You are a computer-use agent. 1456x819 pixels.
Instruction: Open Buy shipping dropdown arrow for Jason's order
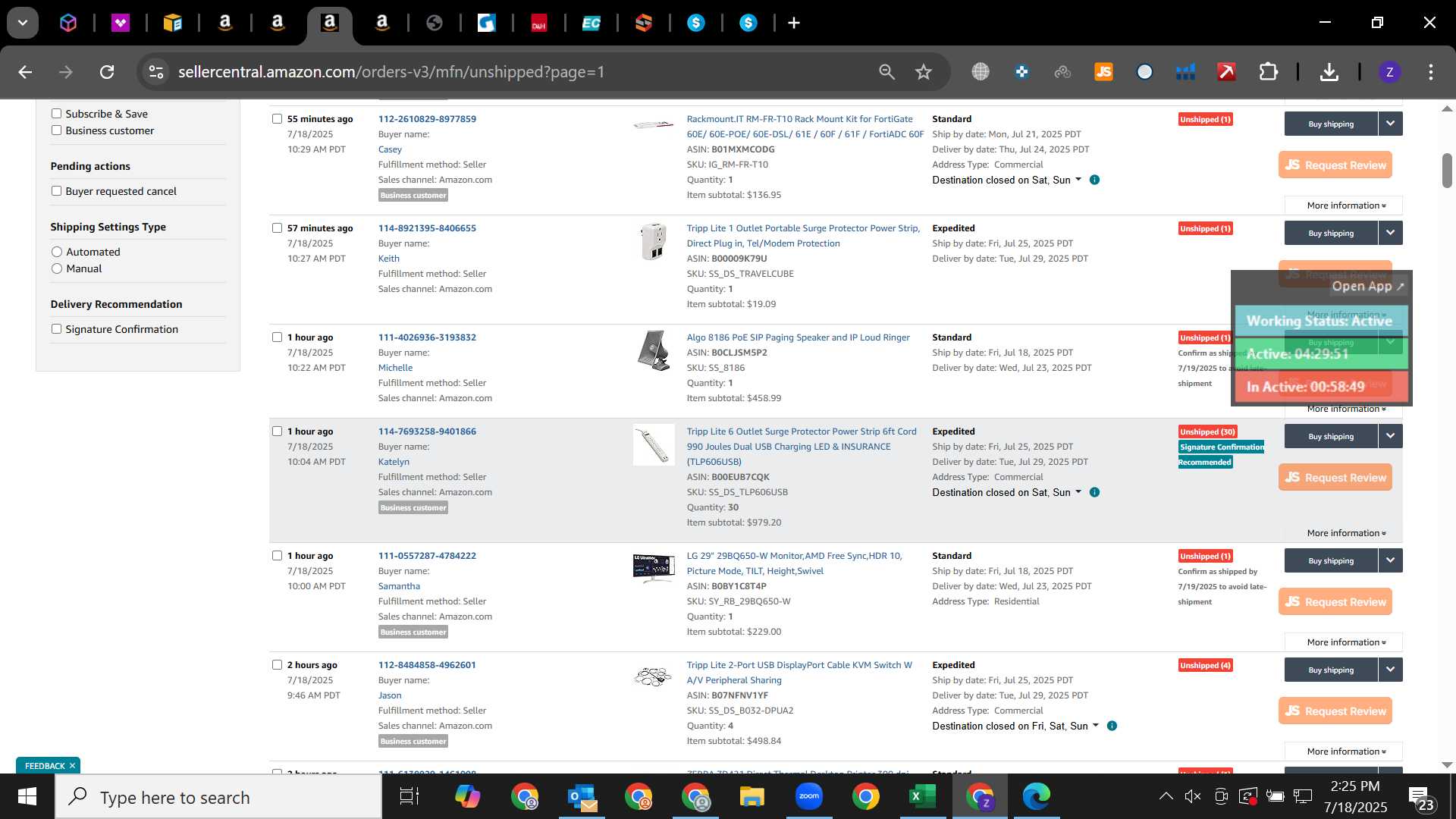[x=1391, y=670]
